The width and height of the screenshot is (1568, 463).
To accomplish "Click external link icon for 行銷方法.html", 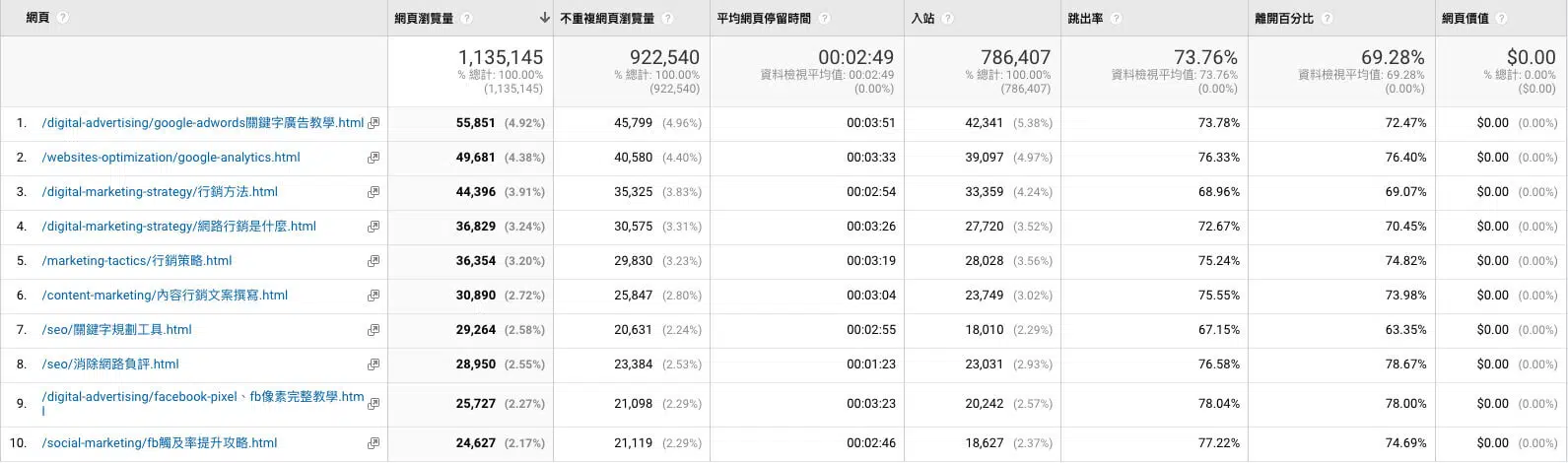I will tap(374, 192).
